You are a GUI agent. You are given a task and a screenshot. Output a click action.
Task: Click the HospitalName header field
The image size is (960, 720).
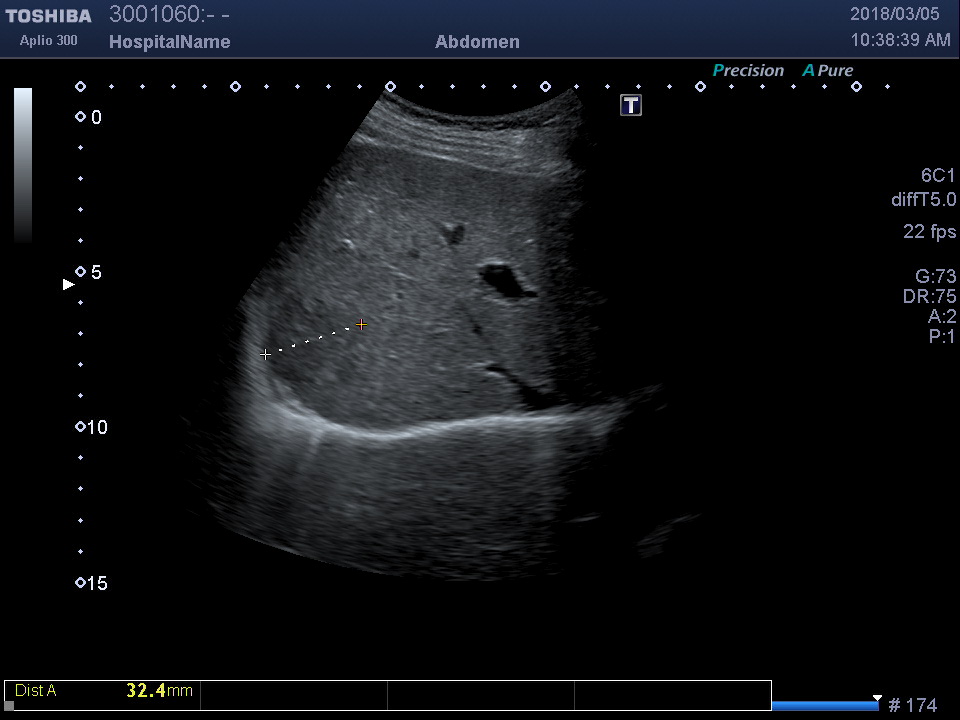tap(169, 42)
